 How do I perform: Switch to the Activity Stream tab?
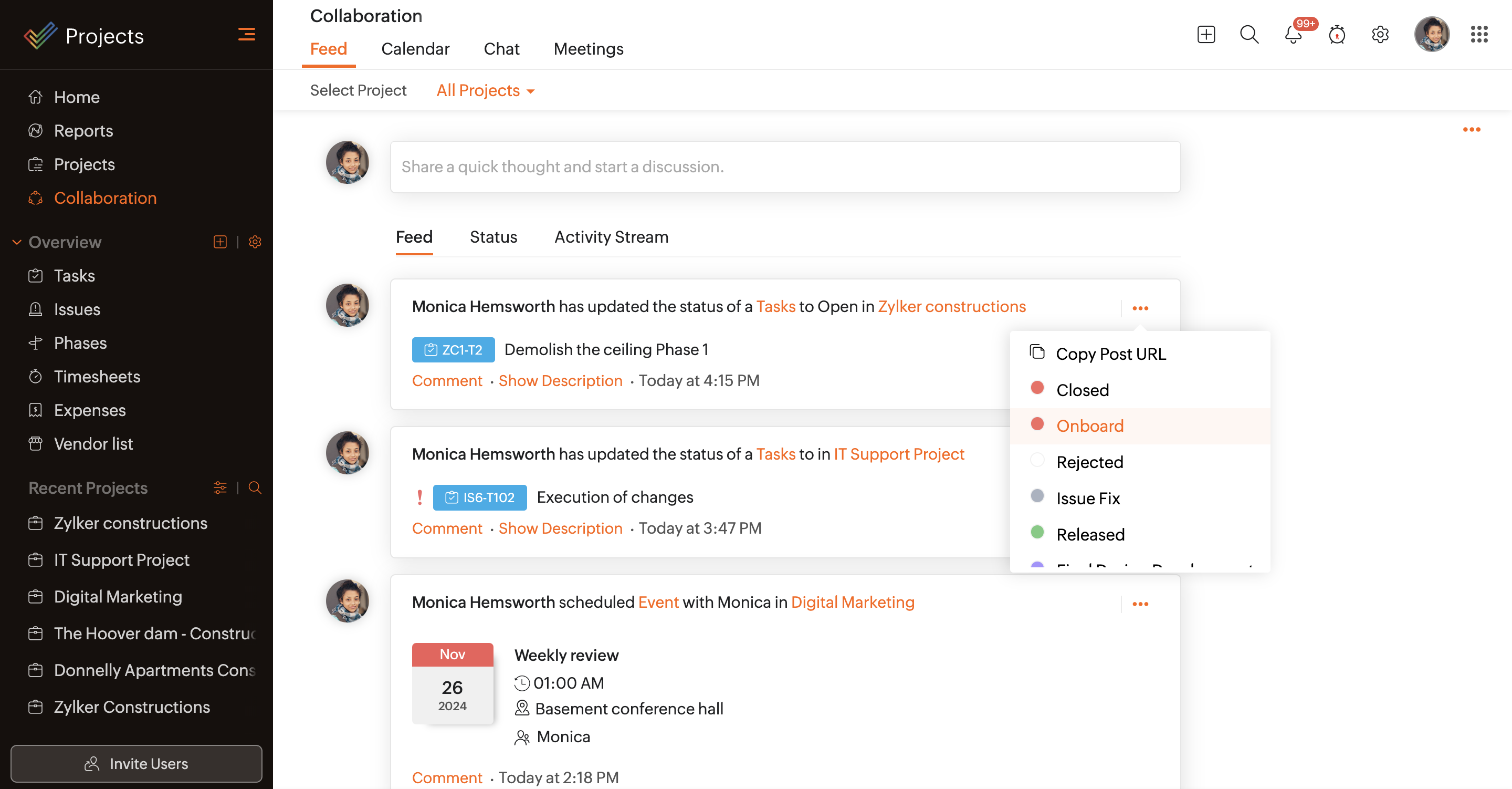tap(611, 237)
